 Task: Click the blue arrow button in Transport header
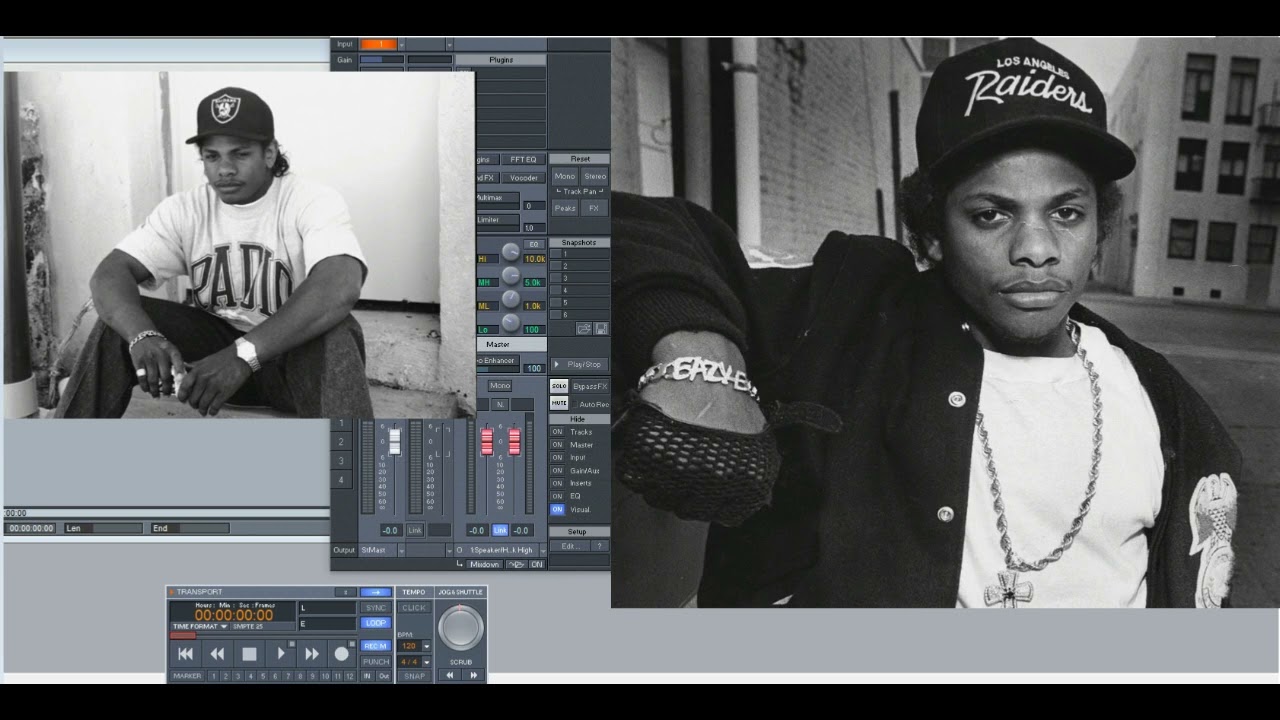[x=375, y=592]
